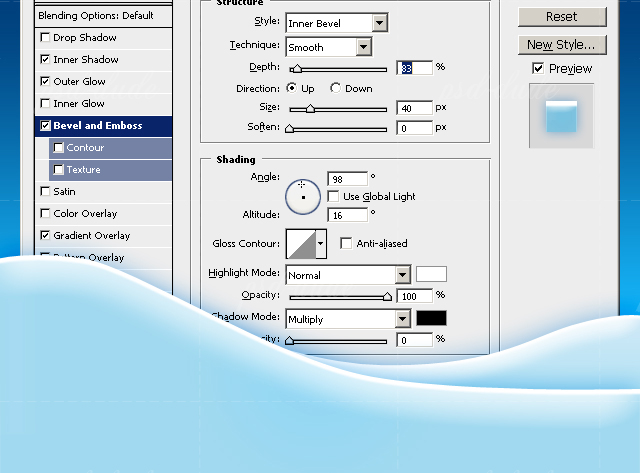
Task: Enable the Color Overlay checkbox
Action: point(45,214)
